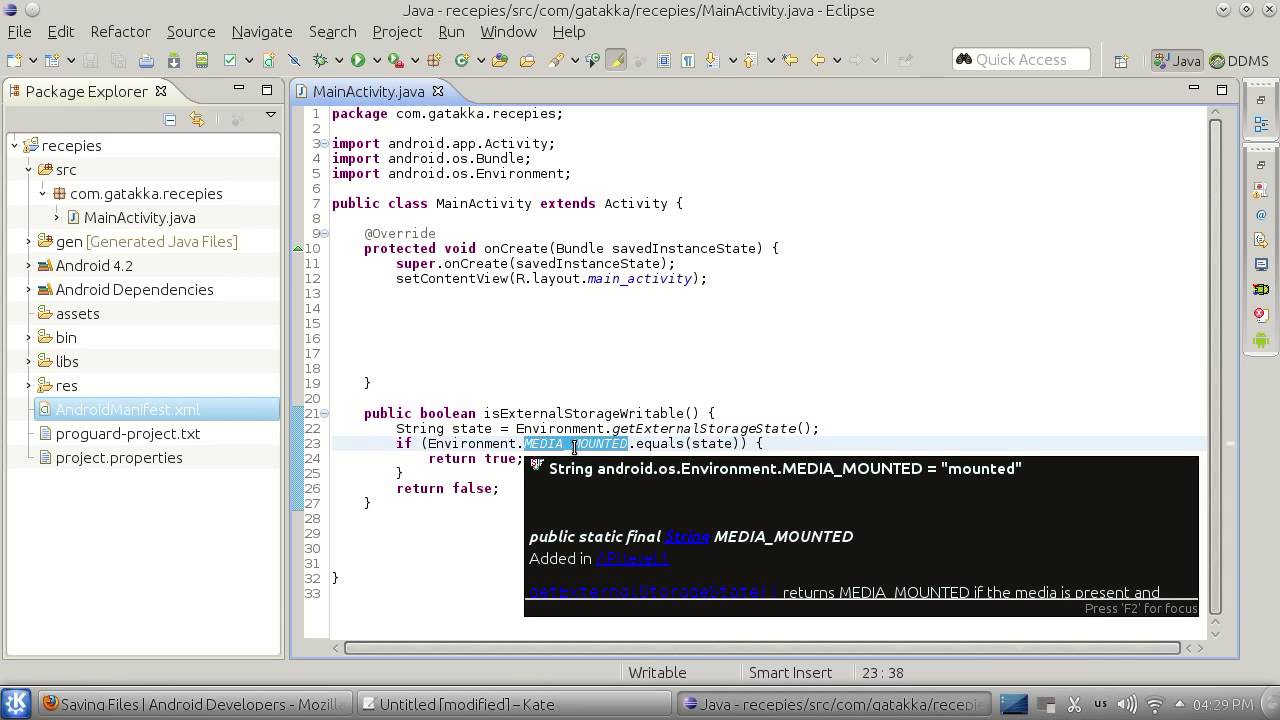This screenshot has height=720, width=1280.
Task: Click the Open Perspective icon
Action: [x=1120, y=61]
